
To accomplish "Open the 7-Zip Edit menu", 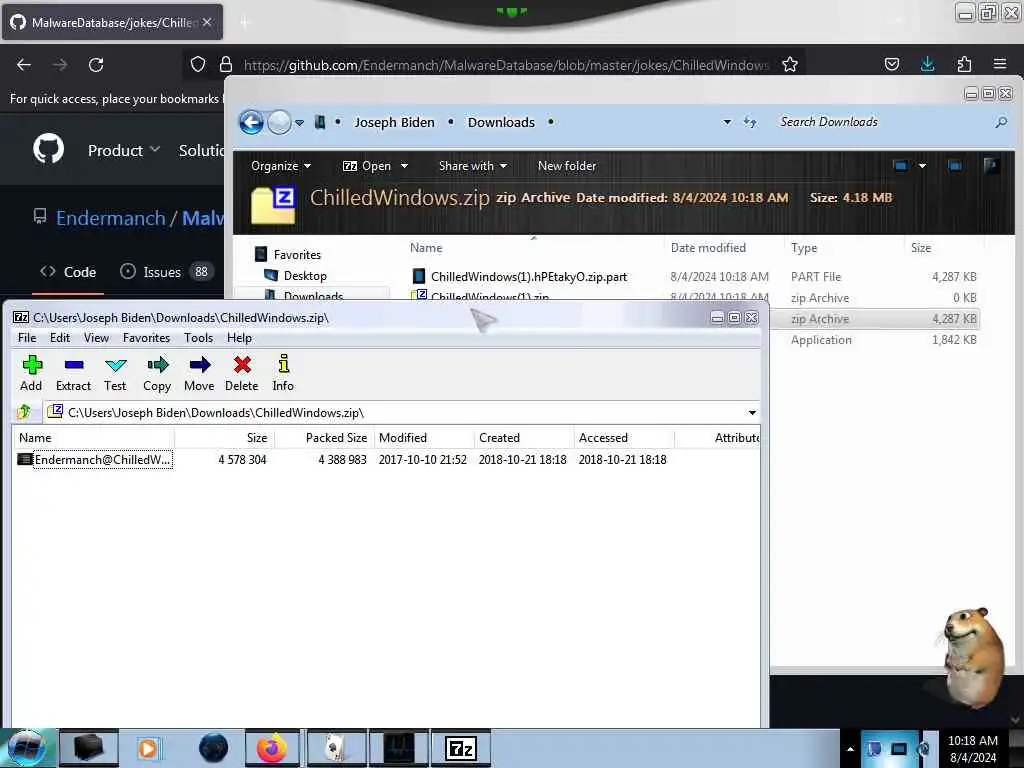I will pos(59,338).
